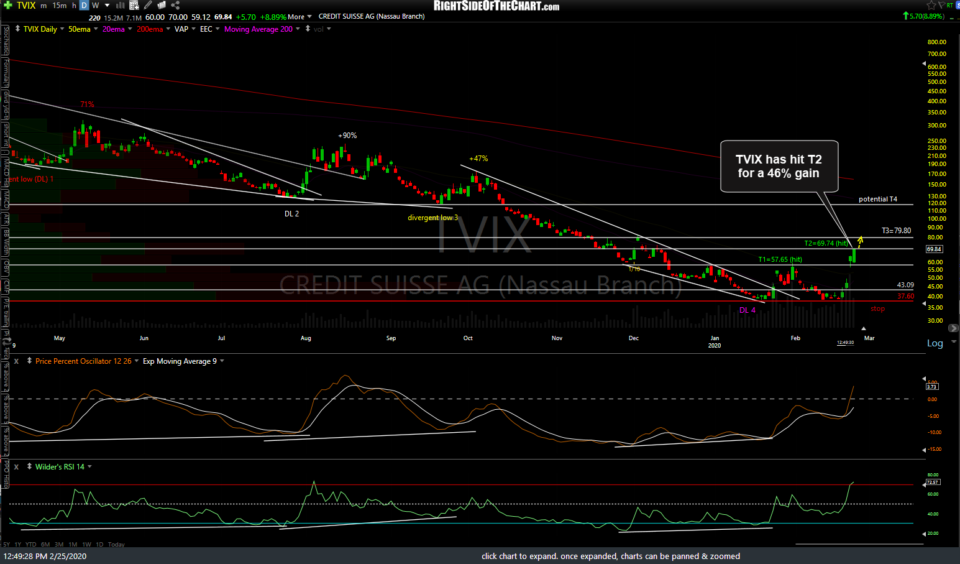Switch to the 15m timeframe
The width and height of the screenshot is (960, 564).
(59, 6)
